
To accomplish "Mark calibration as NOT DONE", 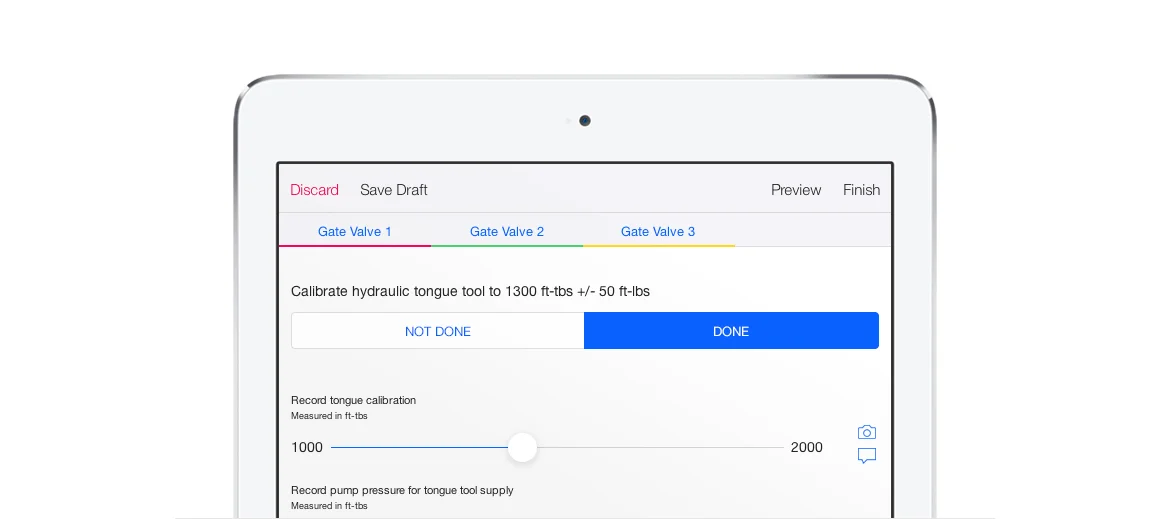I will pos(438,331).
